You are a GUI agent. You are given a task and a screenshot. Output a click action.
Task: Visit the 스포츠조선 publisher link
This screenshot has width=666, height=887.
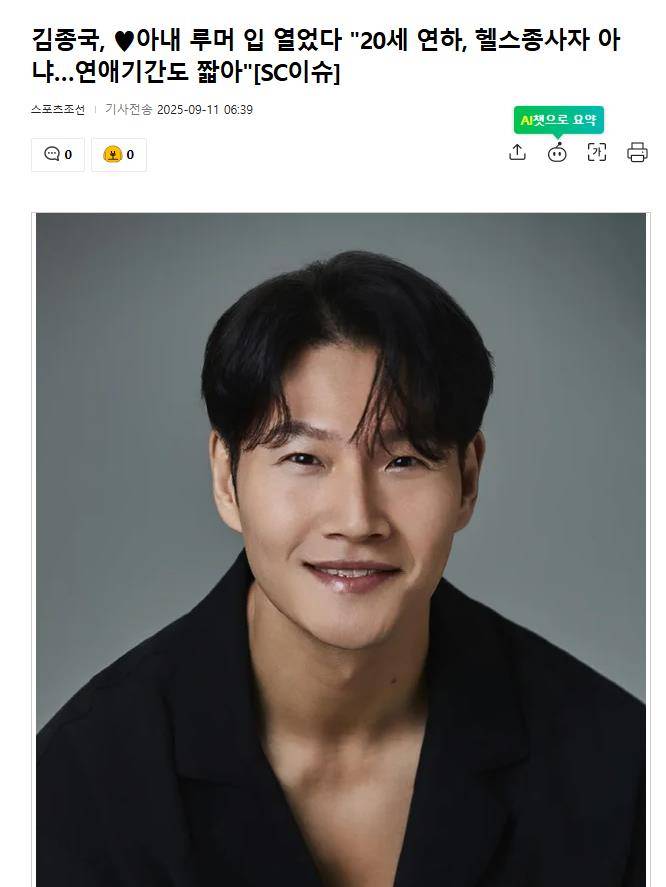(x=58, y=110)
